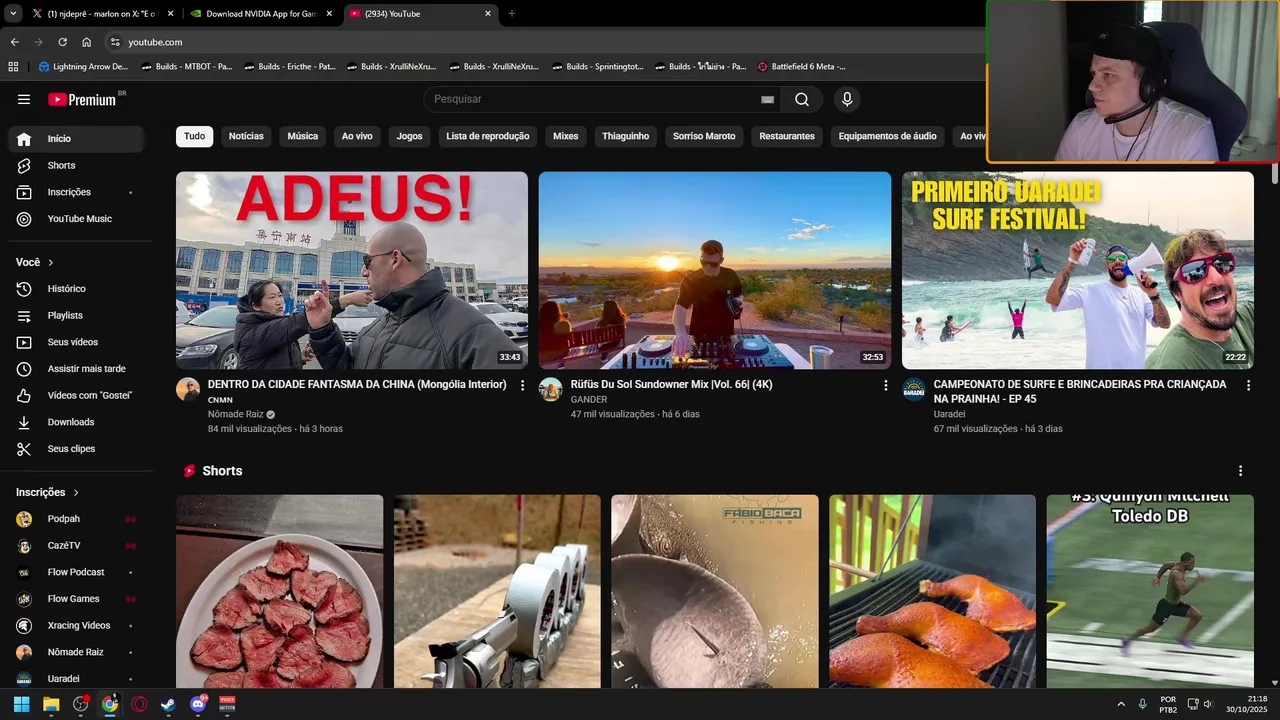Viewport: 1280px width, 720px height.
Task: Play the Uaradei Surf Festival thumbnail
Action: click(x=1078, y=270)
